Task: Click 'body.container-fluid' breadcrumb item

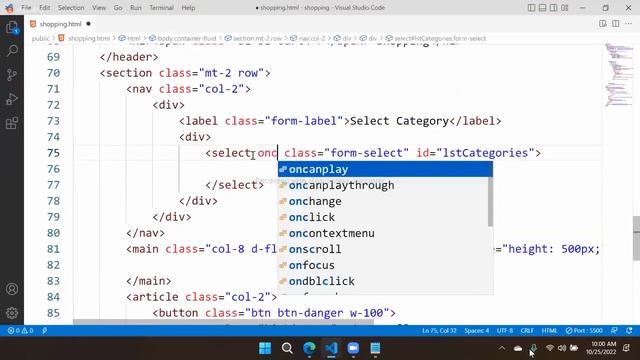Action: coord(187,38)
